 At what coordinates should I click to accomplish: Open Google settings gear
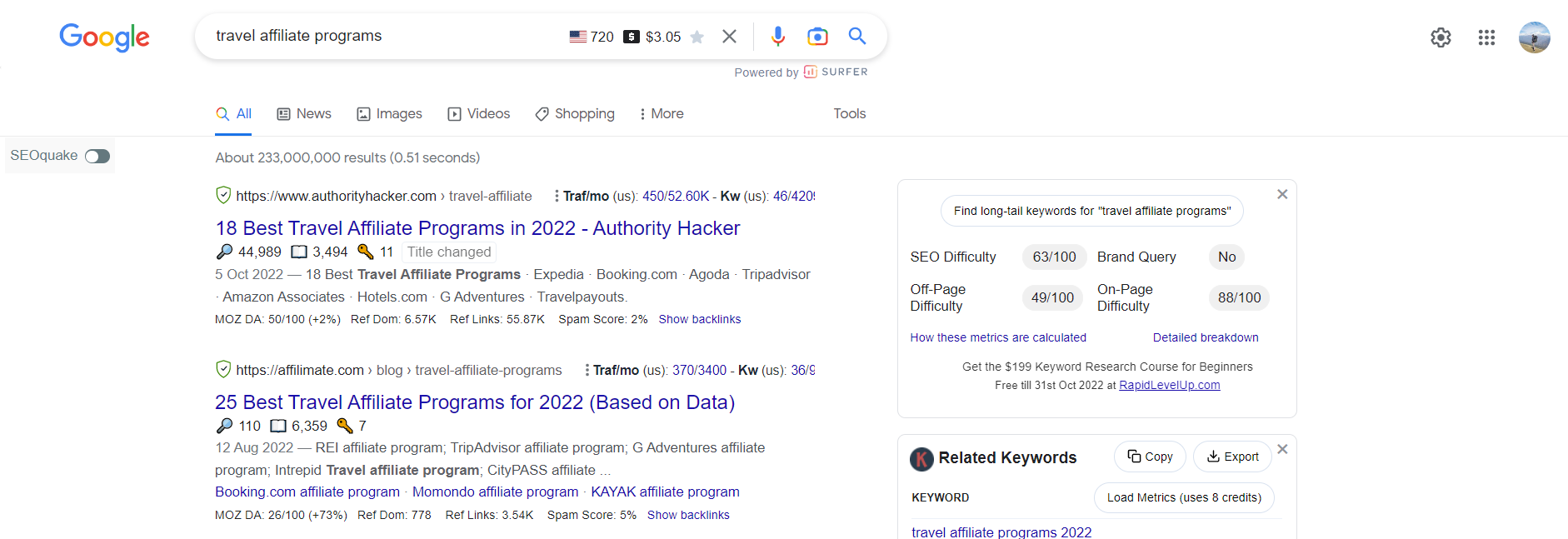click(x=1441, y=37)
